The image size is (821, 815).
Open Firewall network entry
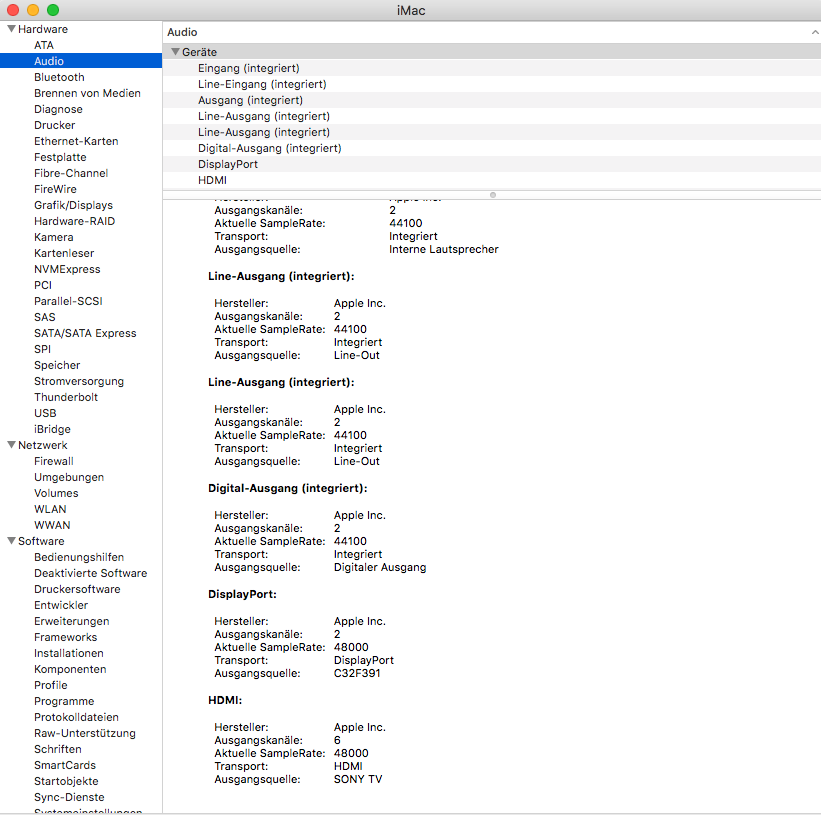[53, 461]
